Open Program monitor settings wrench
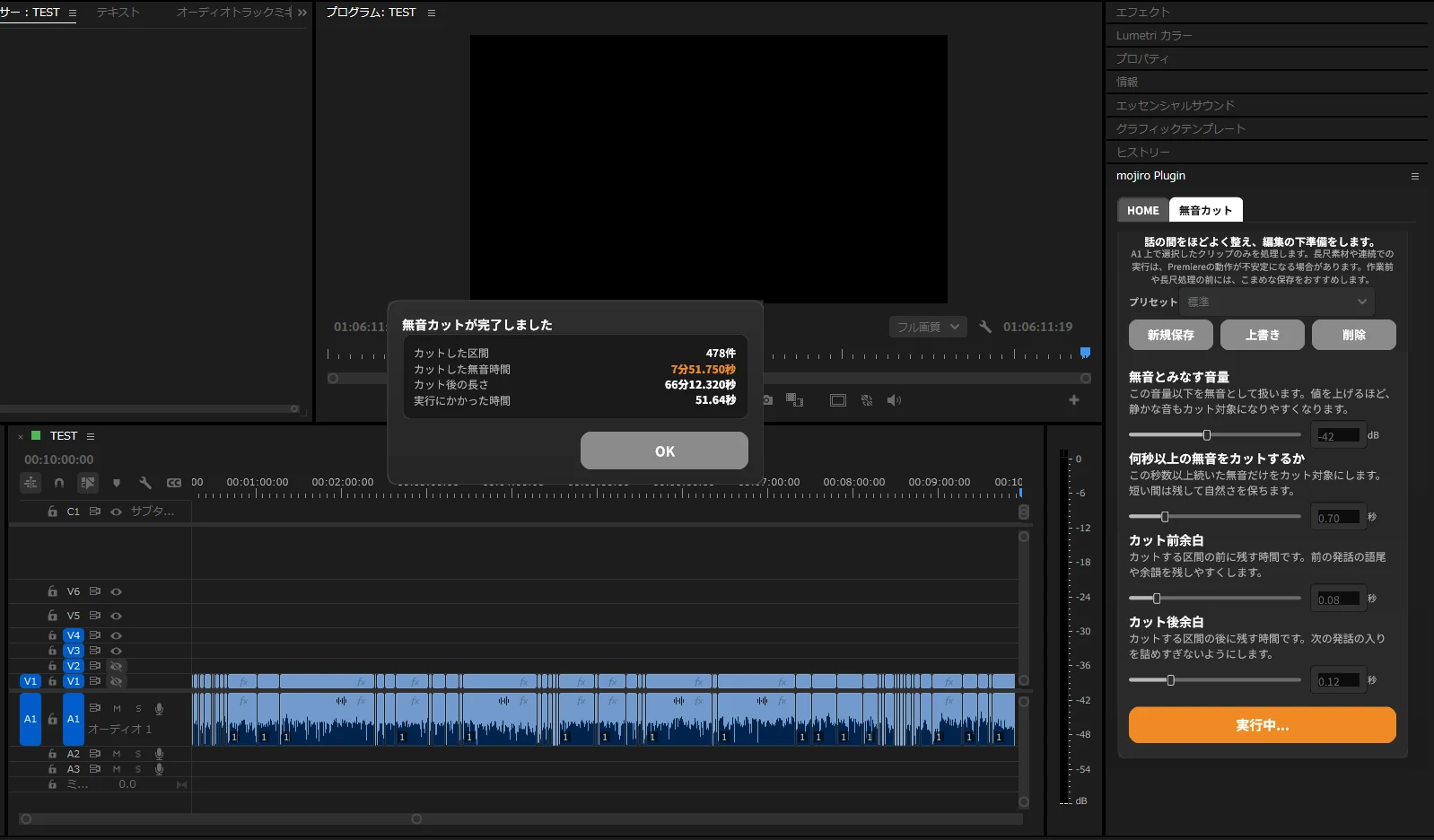Screen dimensions: 1434x840 click(x=985, y=327)
